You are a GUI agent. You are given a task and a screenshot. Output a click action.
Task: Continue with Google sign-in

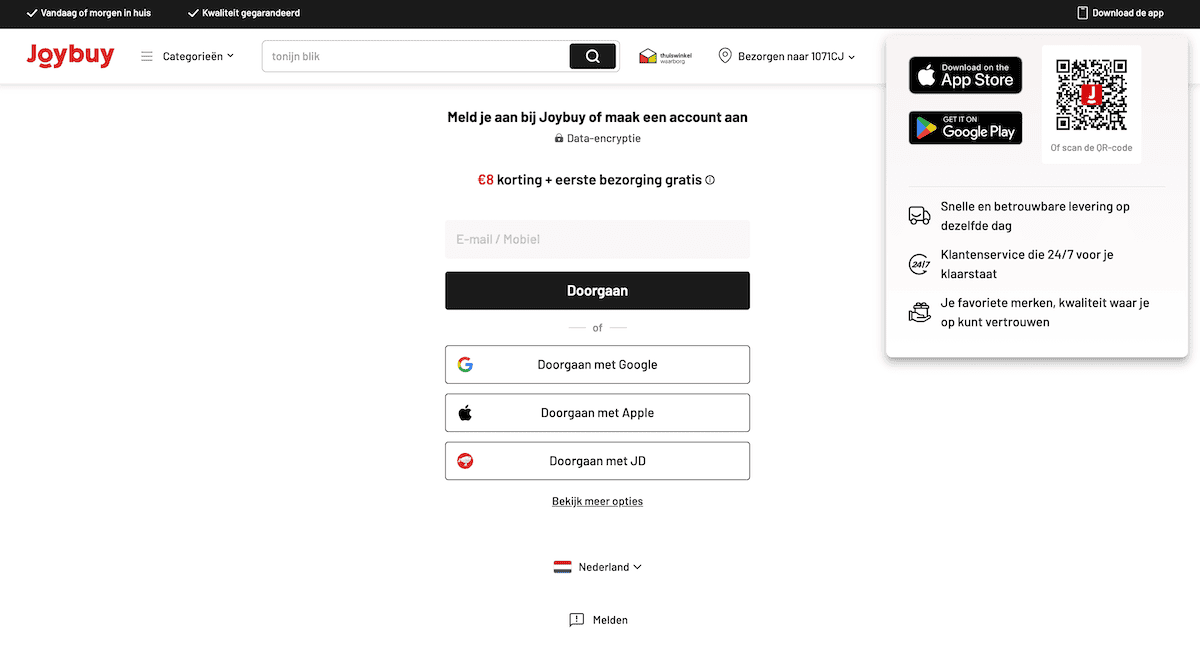(x=597, y=365)
